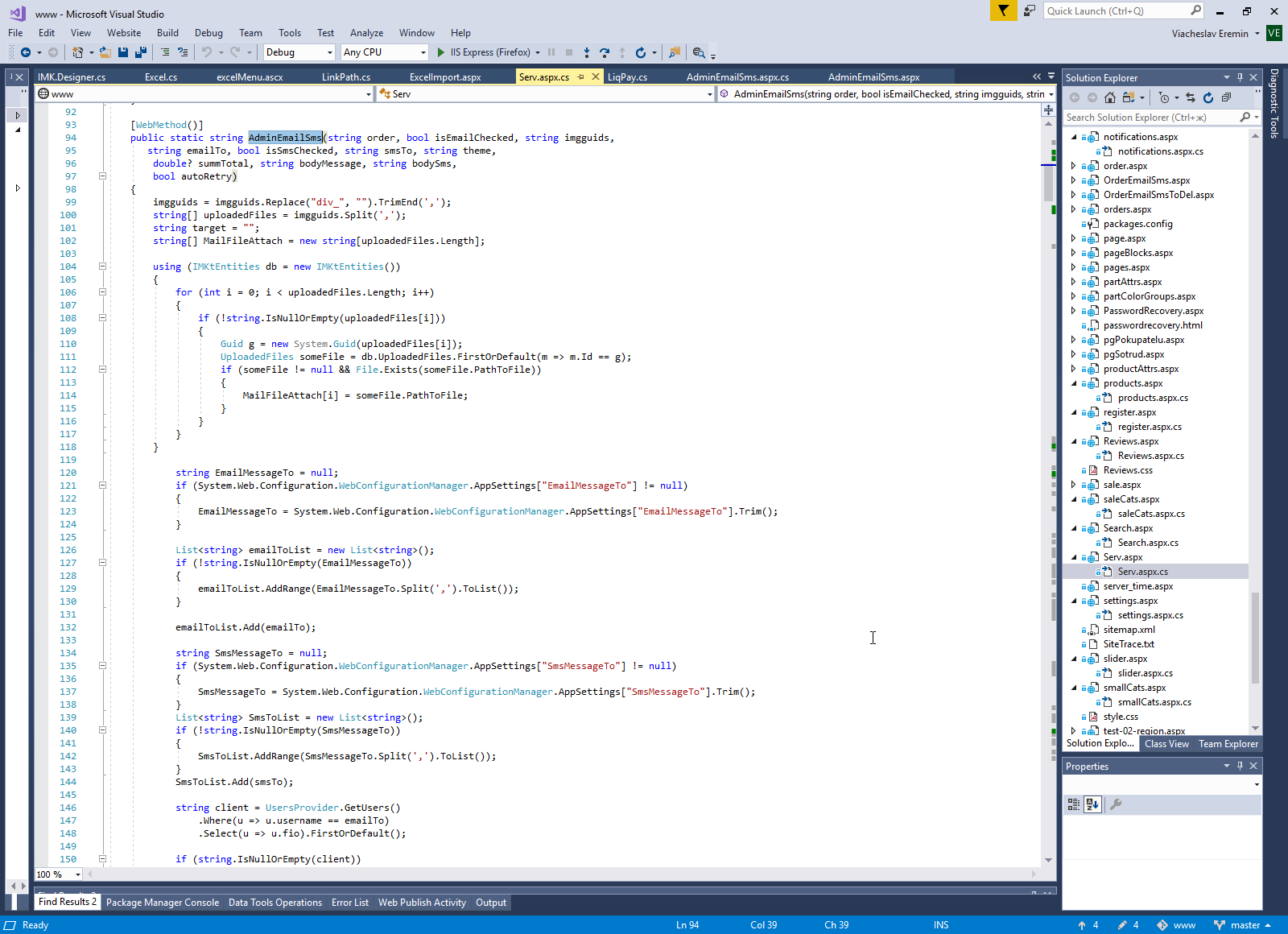This screenshot has height=934, width=1288.
Task: Click the split editor window handle icon
Action: click(1048, 109)
